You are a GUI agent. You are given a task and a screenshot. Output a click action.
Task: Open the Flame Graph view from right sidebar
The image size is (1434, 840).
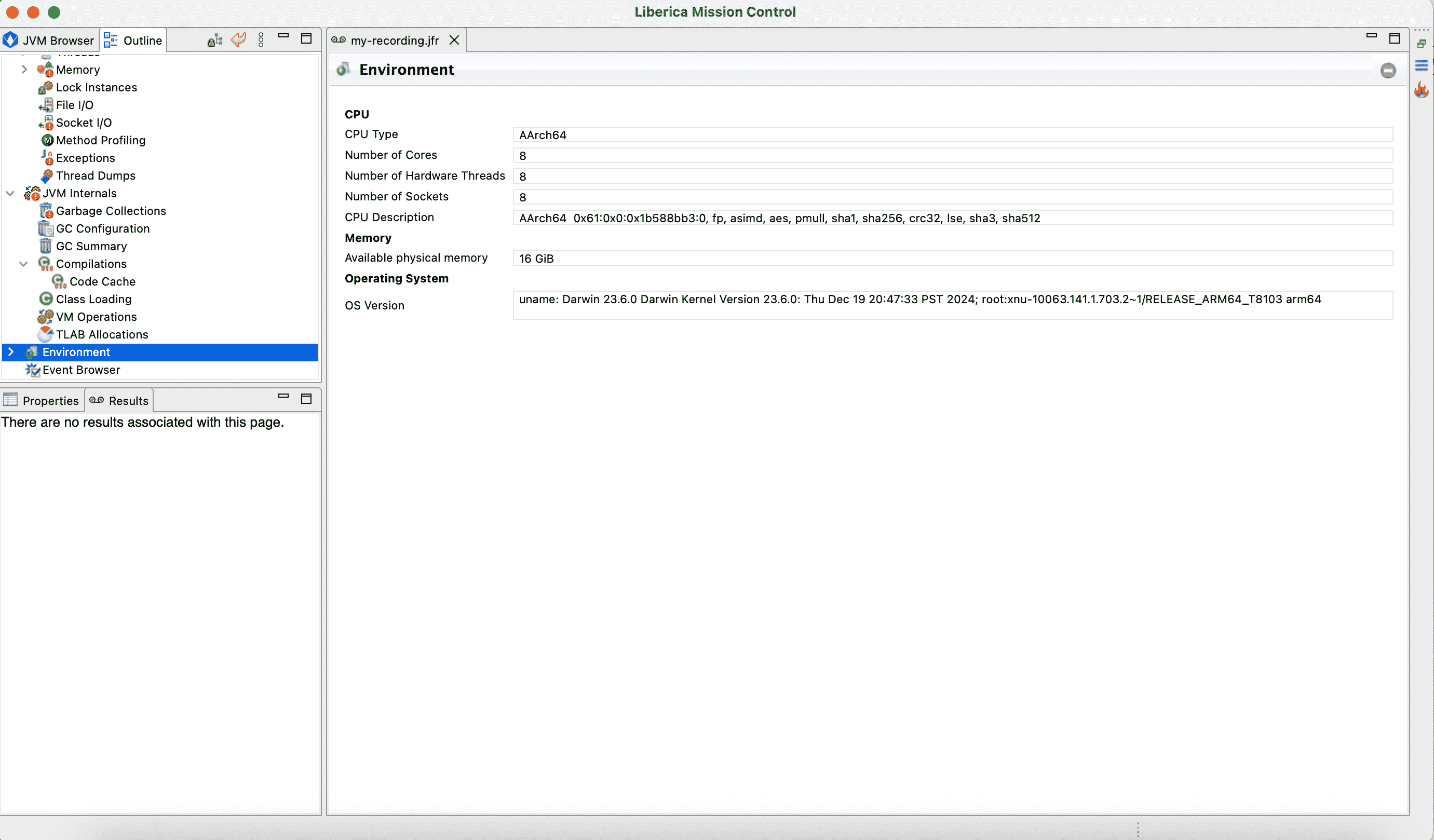[x=1421, y=89]
